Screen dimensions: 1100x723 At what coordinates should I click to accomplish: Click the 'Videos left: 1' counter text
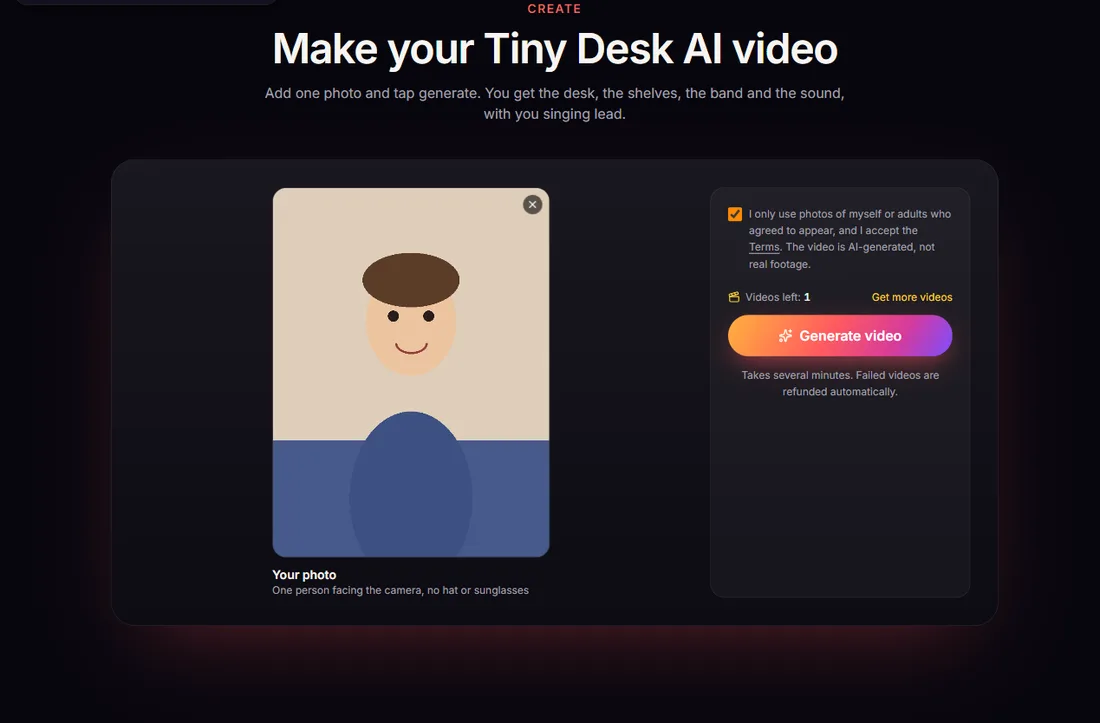(777, 297)
